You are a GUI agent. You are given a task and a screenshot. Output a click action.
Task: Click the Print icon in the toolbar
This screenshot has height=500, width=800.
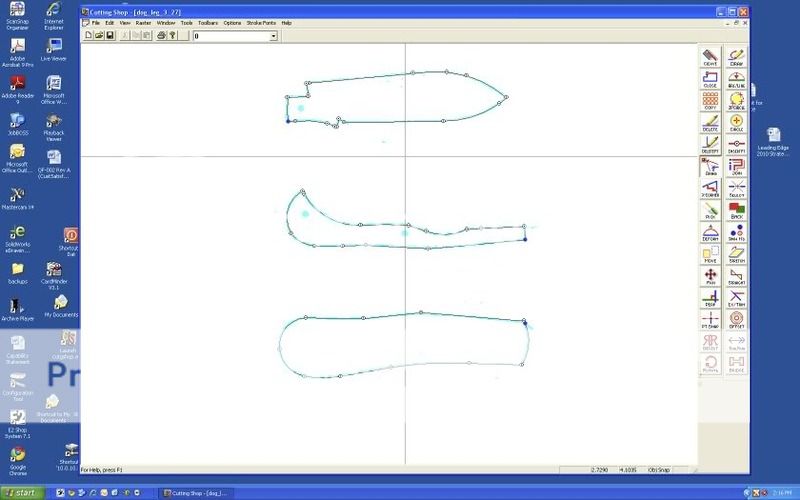coord(161,36)
